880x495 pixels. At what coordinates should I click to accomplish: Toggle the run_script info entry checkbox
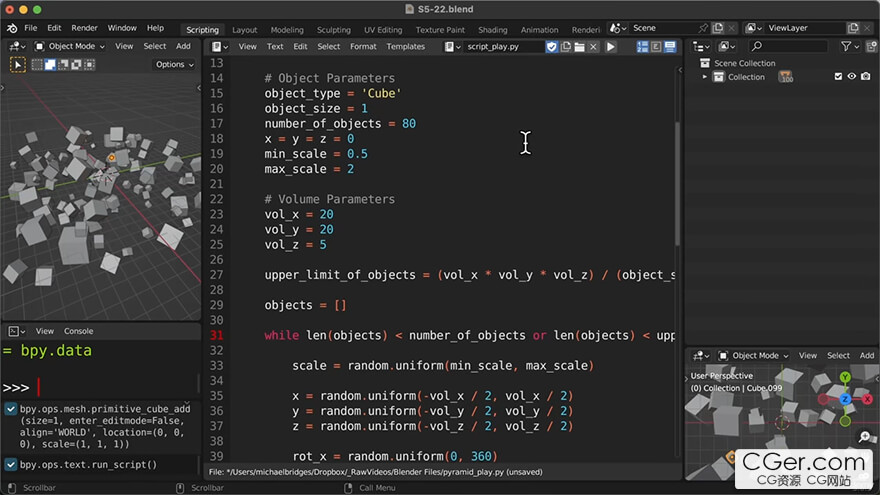pos(11,465)
